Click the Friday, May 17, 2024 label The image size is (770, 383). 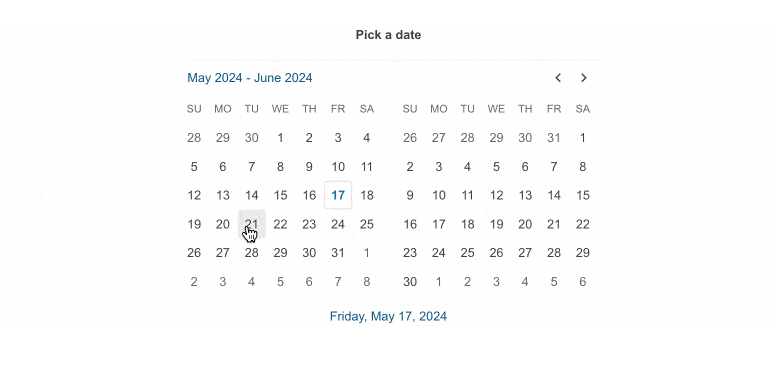tap(388, 316)
